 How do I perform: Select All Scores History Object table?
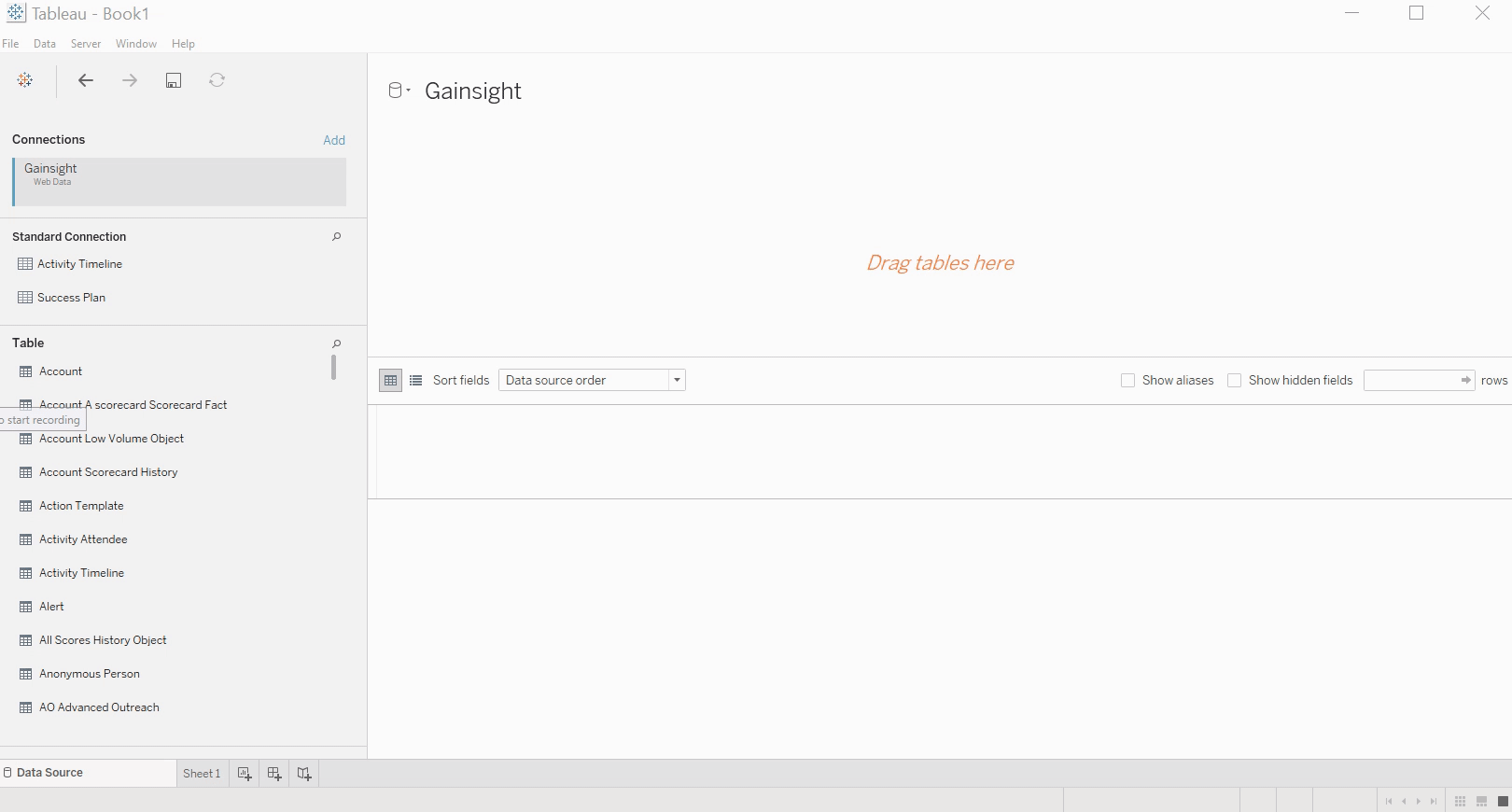tap(103, 640)
